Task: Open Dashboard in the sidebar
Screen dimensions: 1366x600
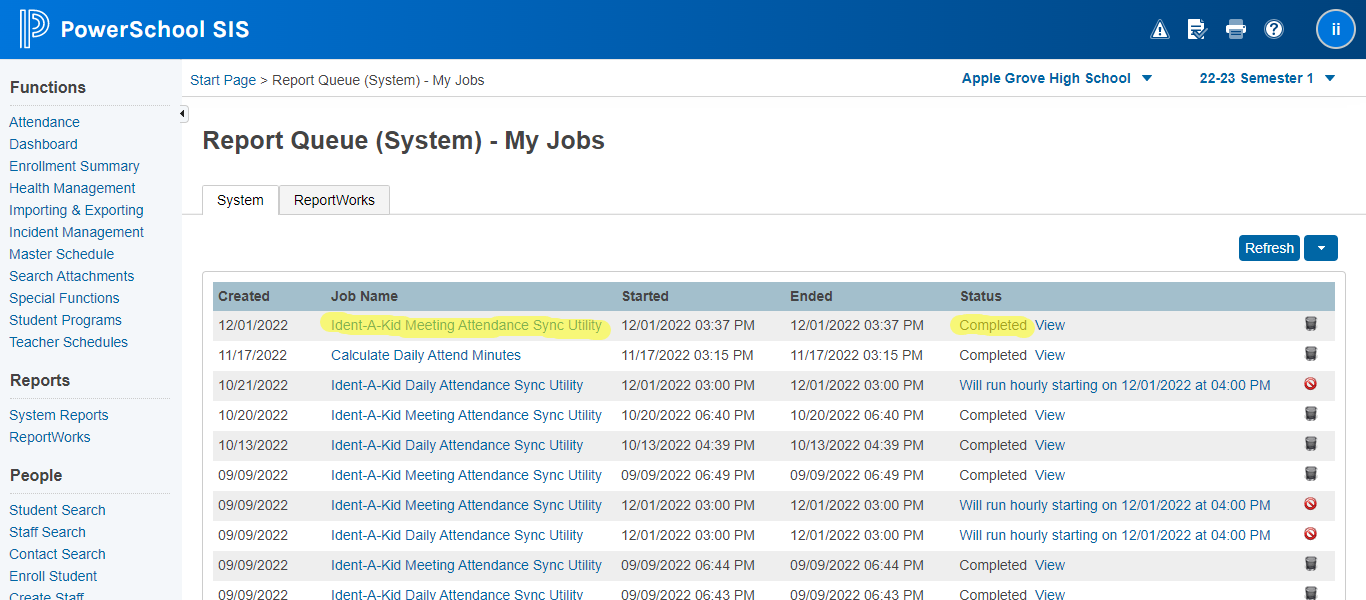Action: pyautogui.click(x=43, y=144)
